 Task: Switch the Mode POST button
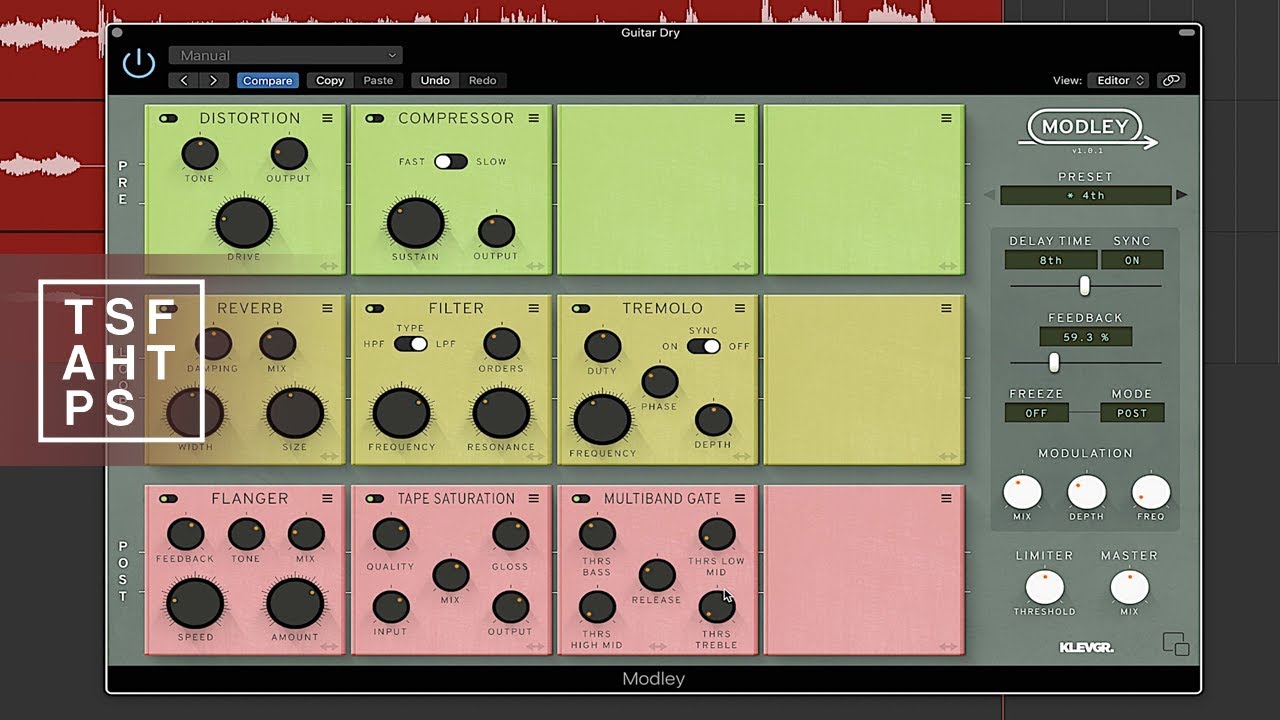click(1132, 413)
